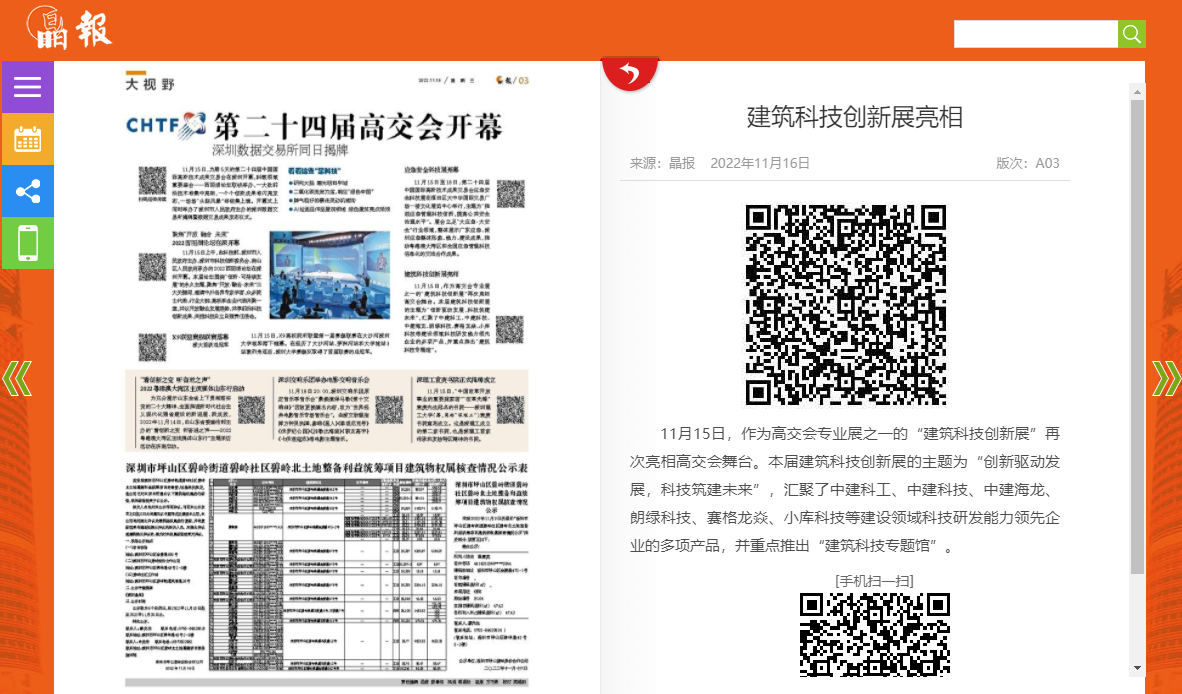Open the green mobile phone view

pos(27,243)
